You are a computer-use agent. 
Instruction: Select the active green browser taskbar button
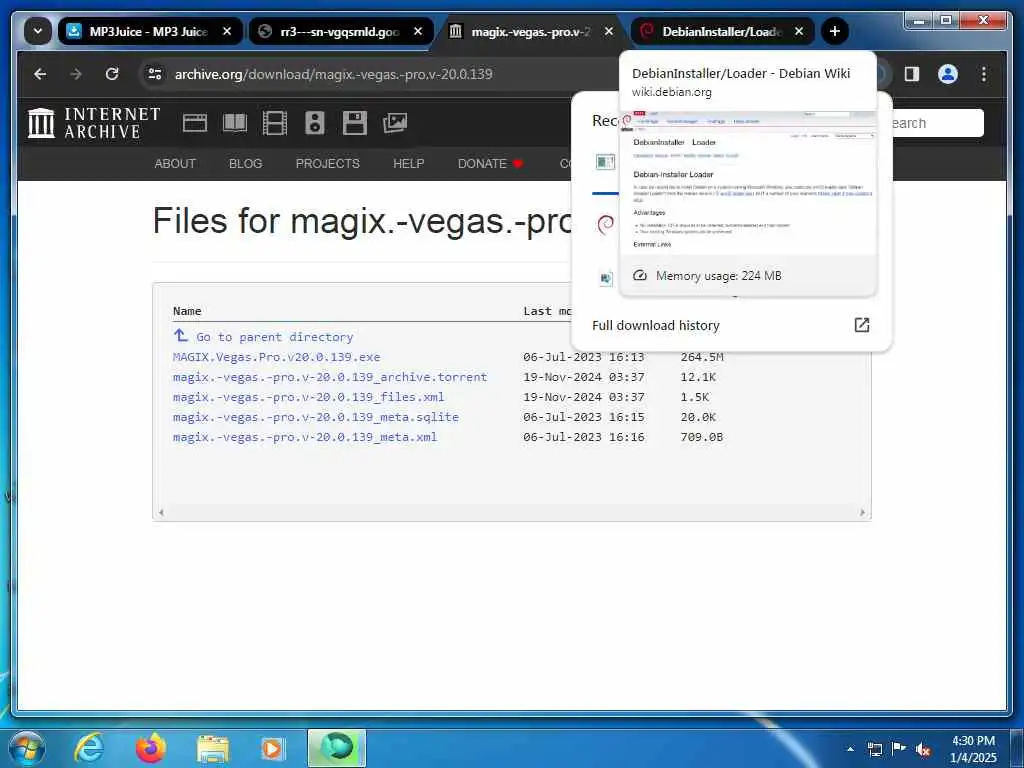337,748
